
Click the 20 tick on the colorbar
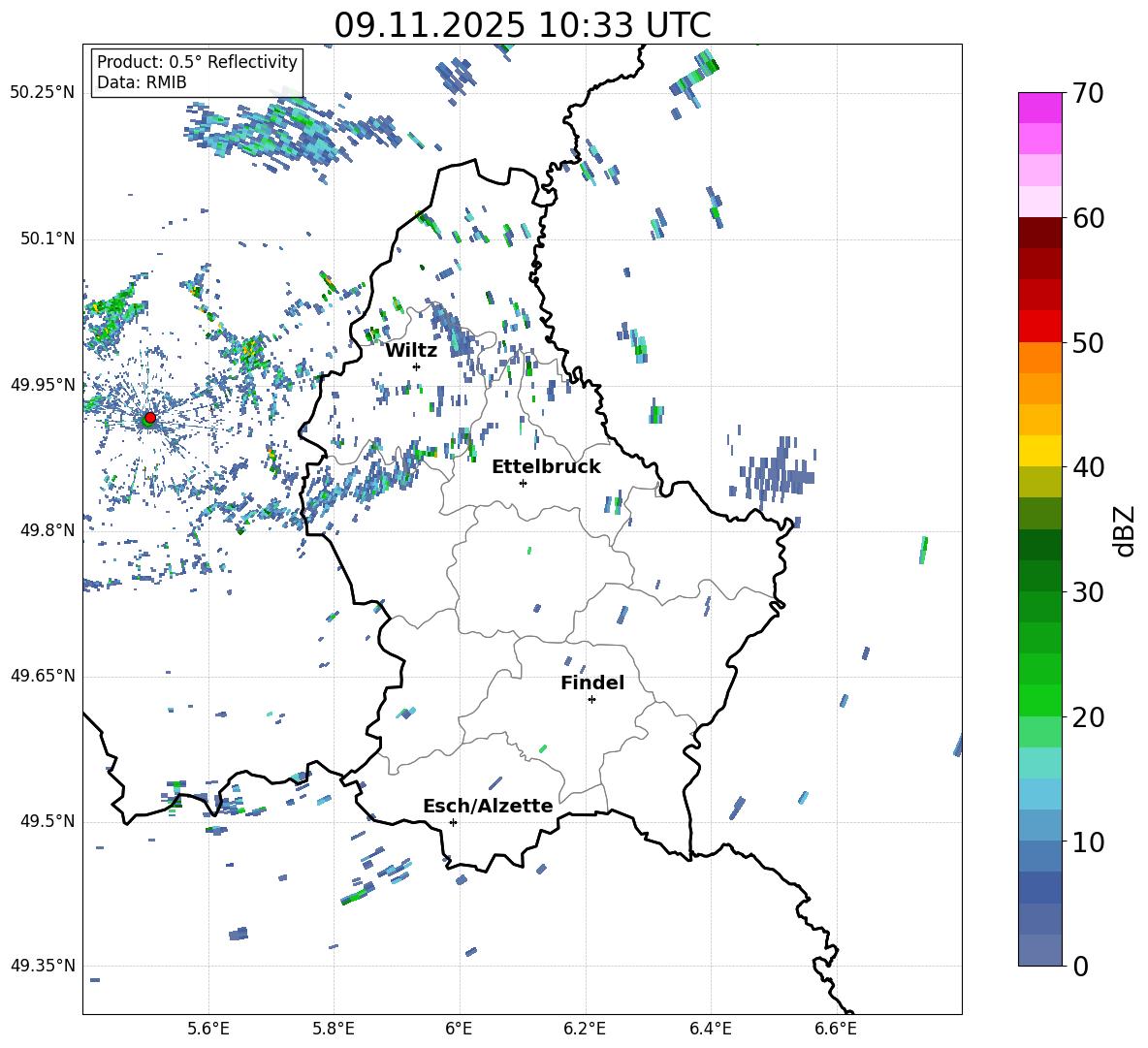(1088, 717)
